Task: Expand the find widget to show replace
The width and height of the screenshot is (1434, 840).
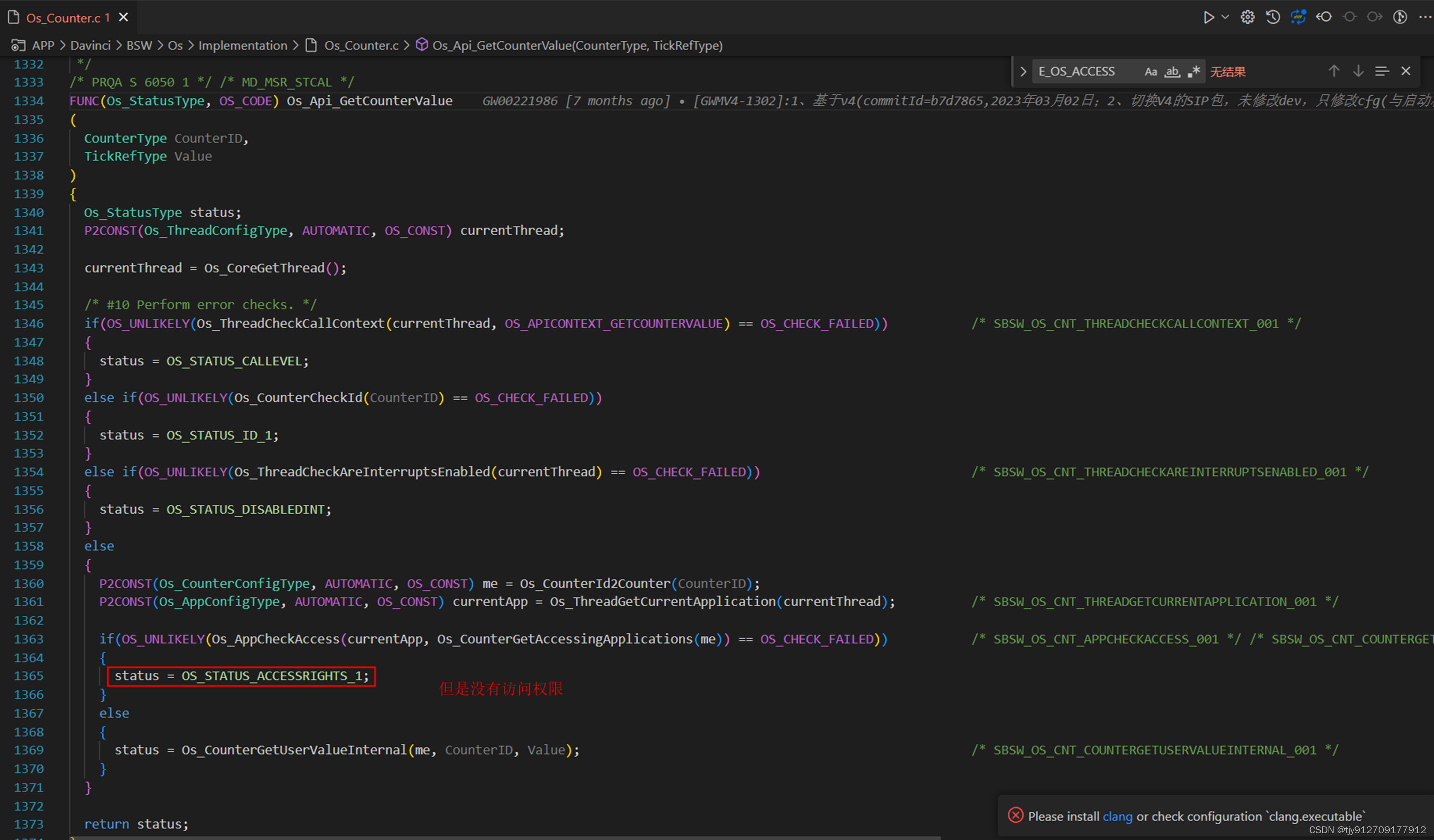Action: click(x=1024, y=71)
